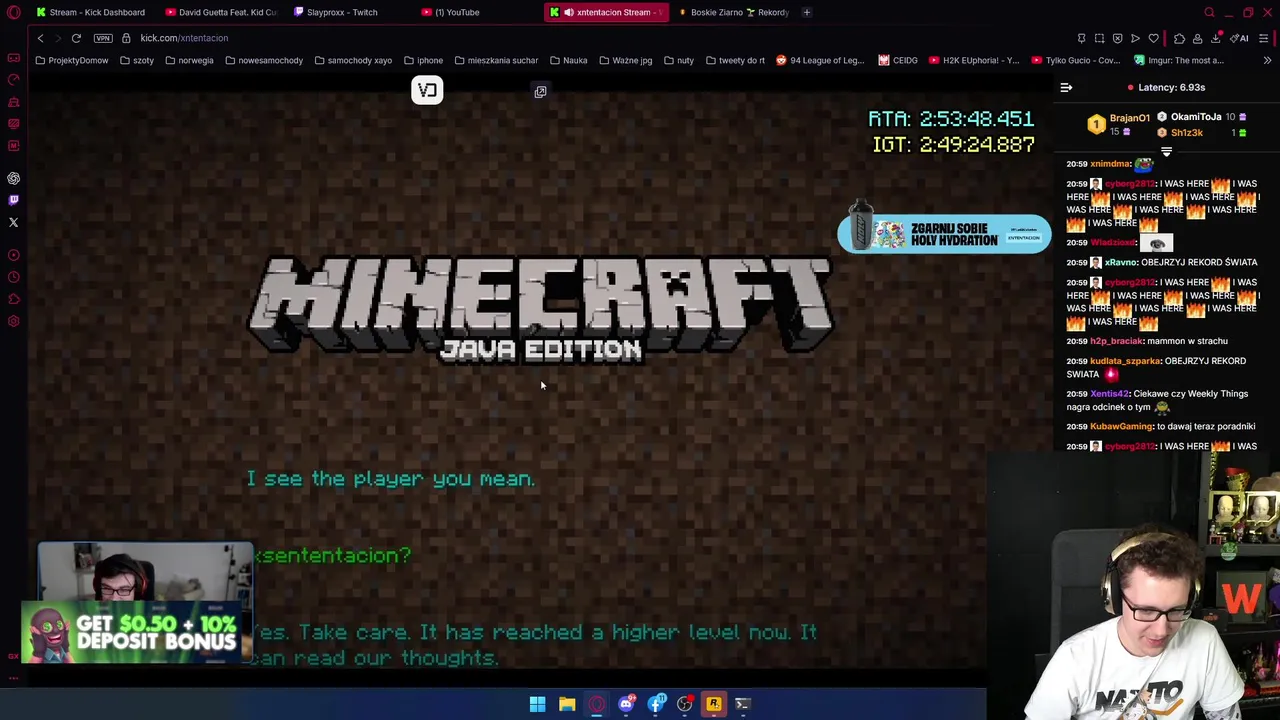Open the player icon in sidebar
Viewport: 1280px width, 720px height.
click(x=13, y=255)
